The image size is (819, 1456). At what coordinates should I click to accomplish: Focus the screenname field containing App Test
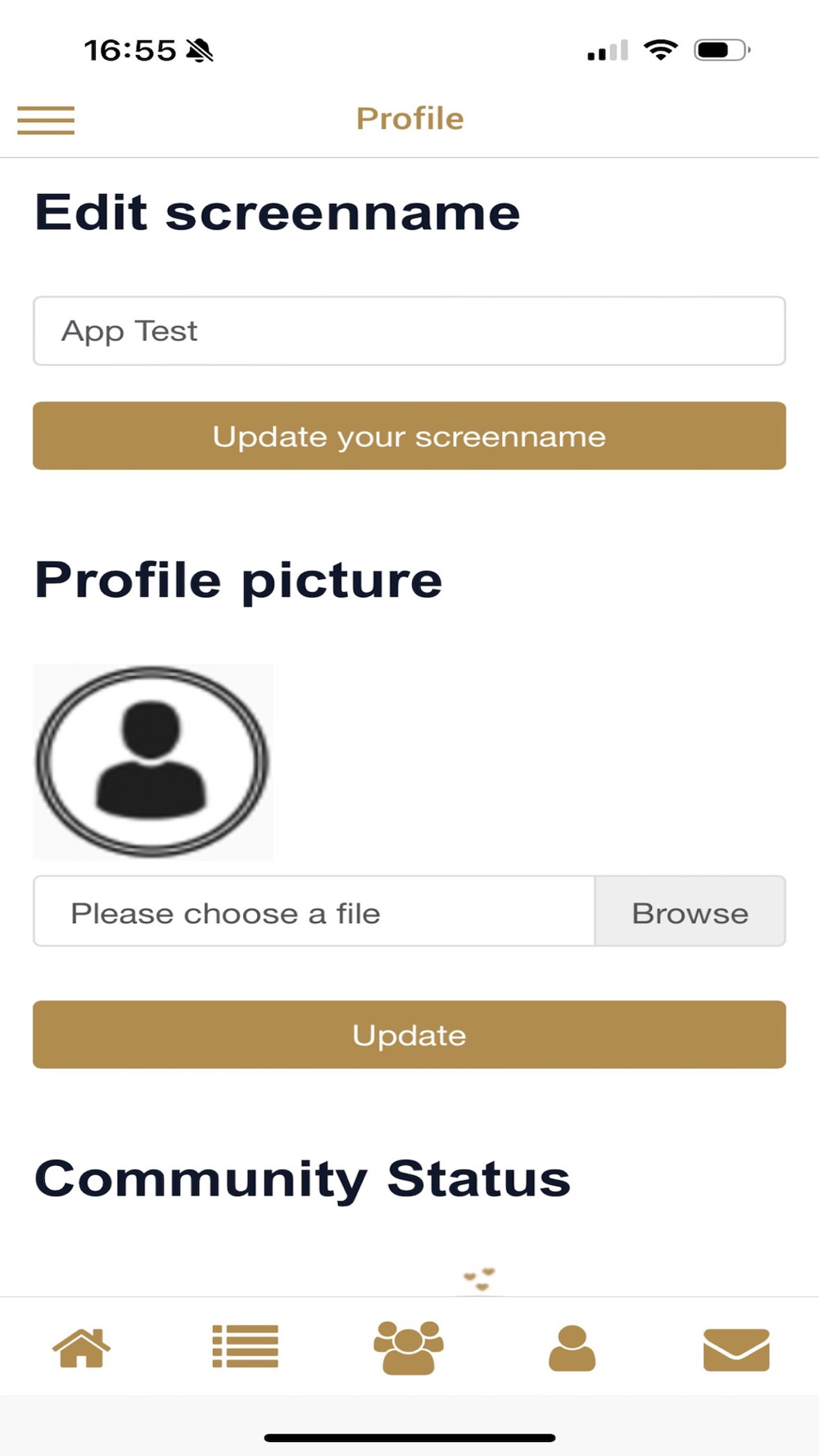pyautogui.click(x=409, y=331)
